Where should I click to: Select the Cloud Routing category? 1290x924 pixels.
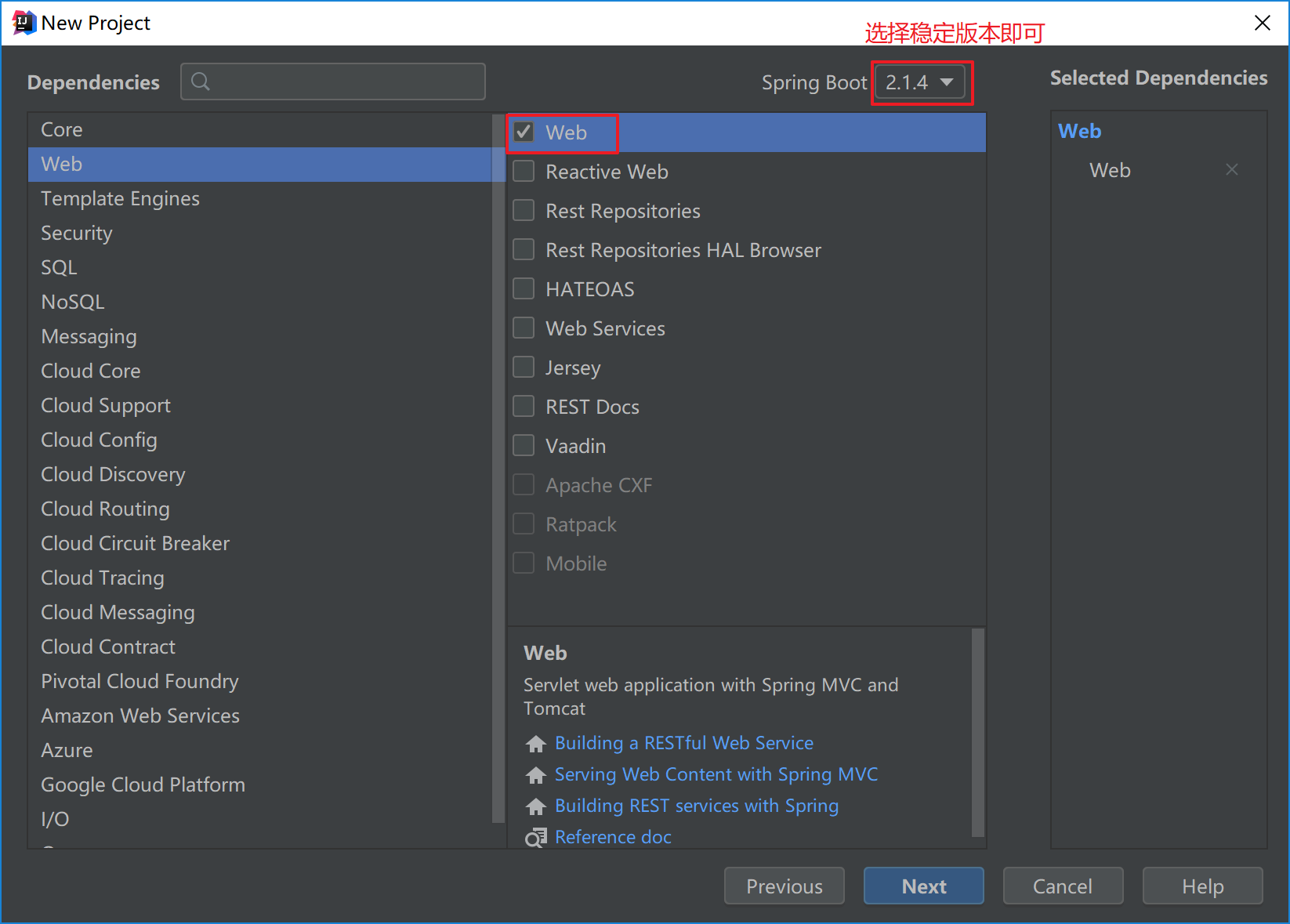(x=260, y=509)
